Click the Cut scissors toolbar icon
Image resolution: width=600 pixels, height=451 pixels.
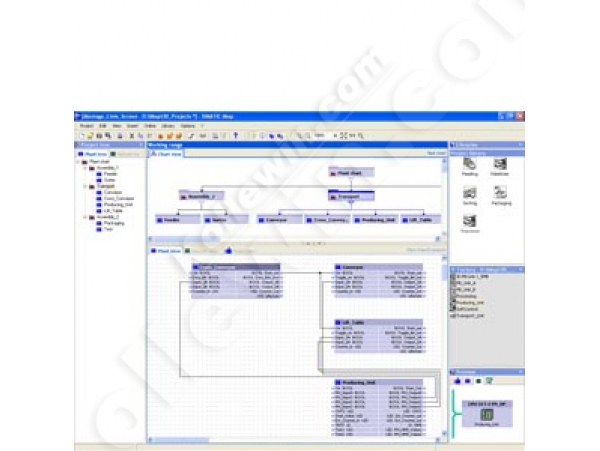[130, 135]
